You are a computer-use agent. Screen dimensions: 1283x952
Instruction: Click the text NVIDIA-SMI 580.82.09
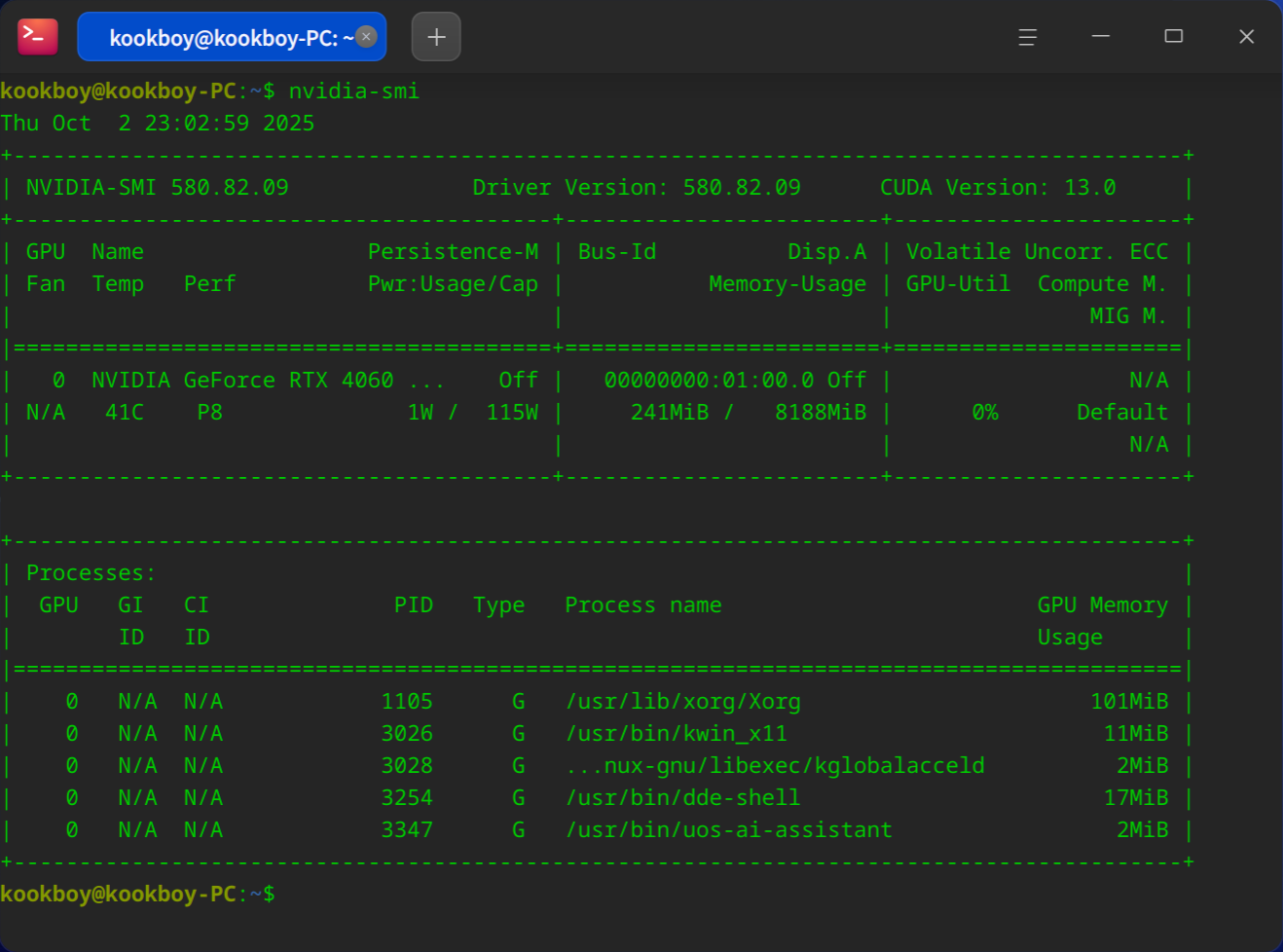point(158,188)
